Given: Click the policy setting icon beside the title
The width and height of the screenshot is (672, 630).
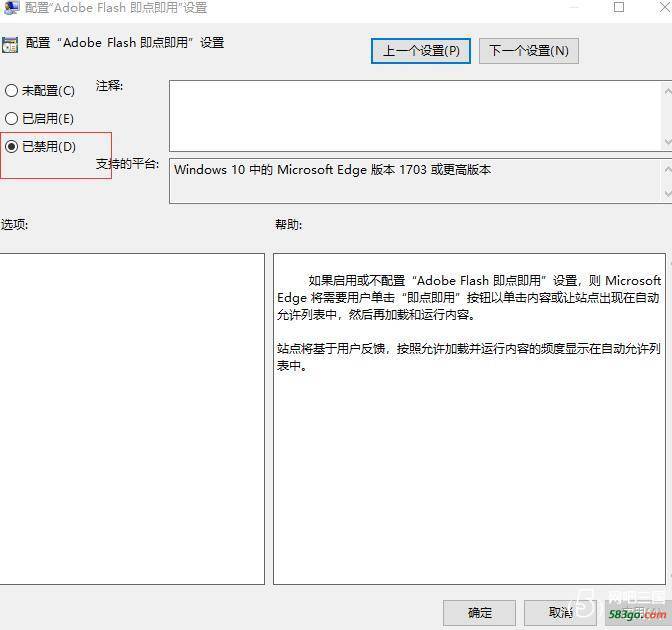Looking at the screenshot, I should point(9,45).
